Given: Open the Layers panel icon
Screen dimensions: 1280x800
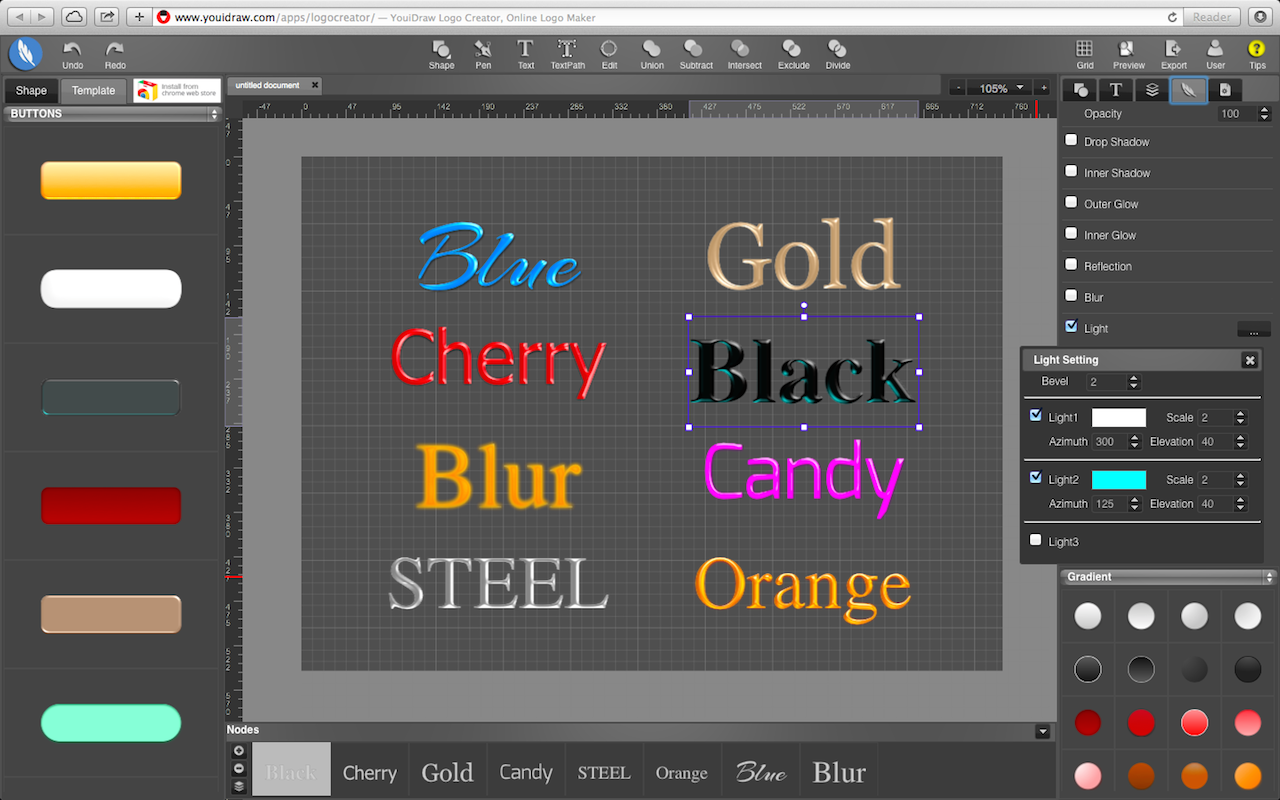Looking at the screenshot, I should point(1150,89).
